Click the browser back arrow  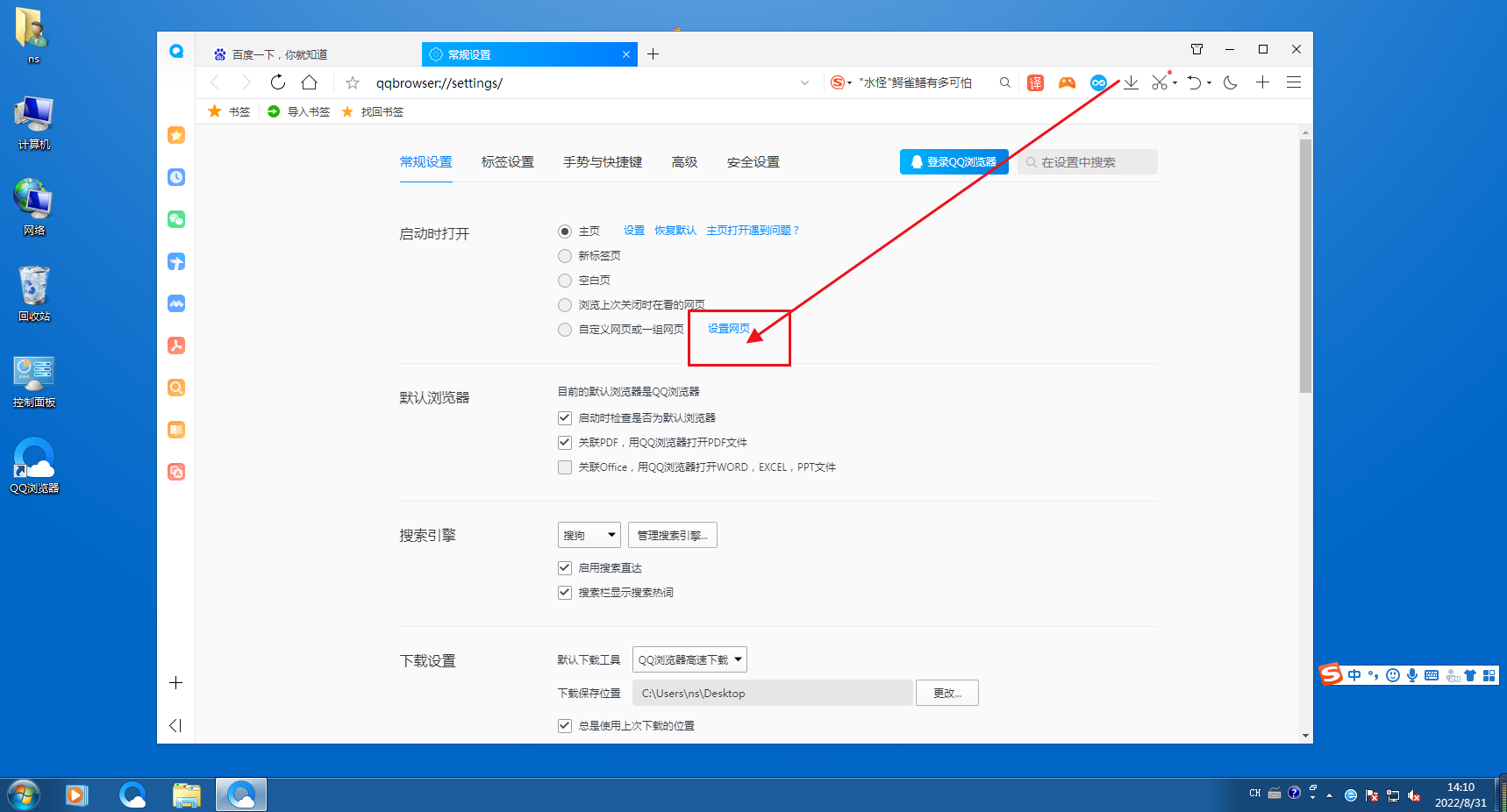click(216, 82)
